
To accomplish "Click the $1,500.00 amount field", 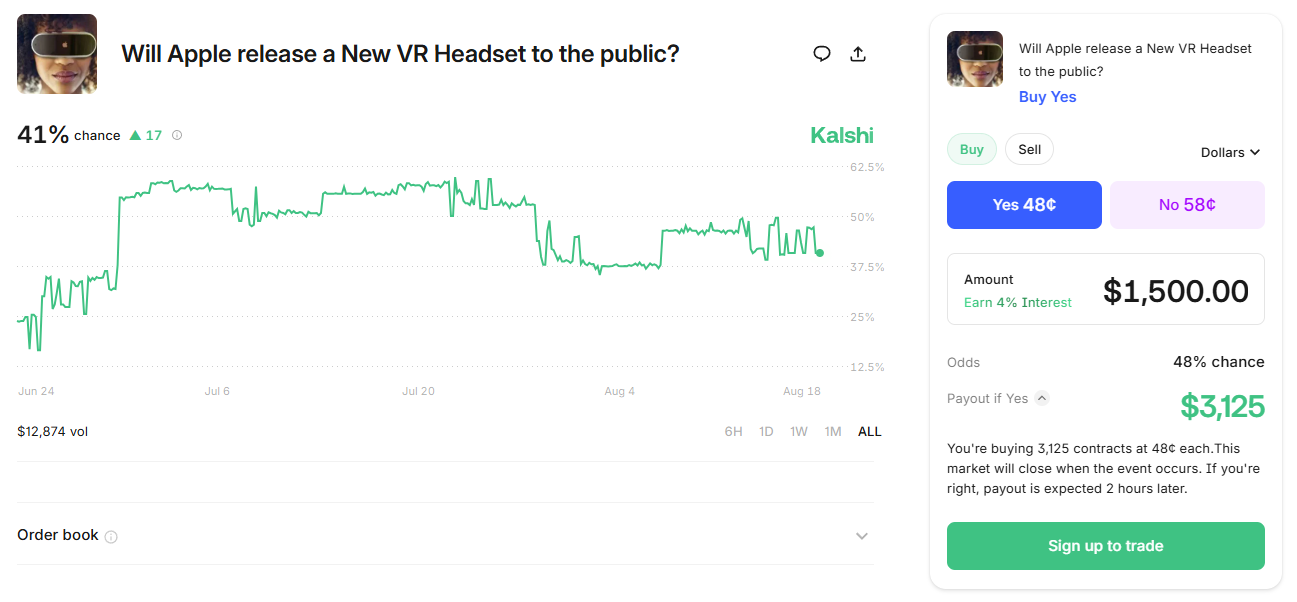I will pos(1175,291).
